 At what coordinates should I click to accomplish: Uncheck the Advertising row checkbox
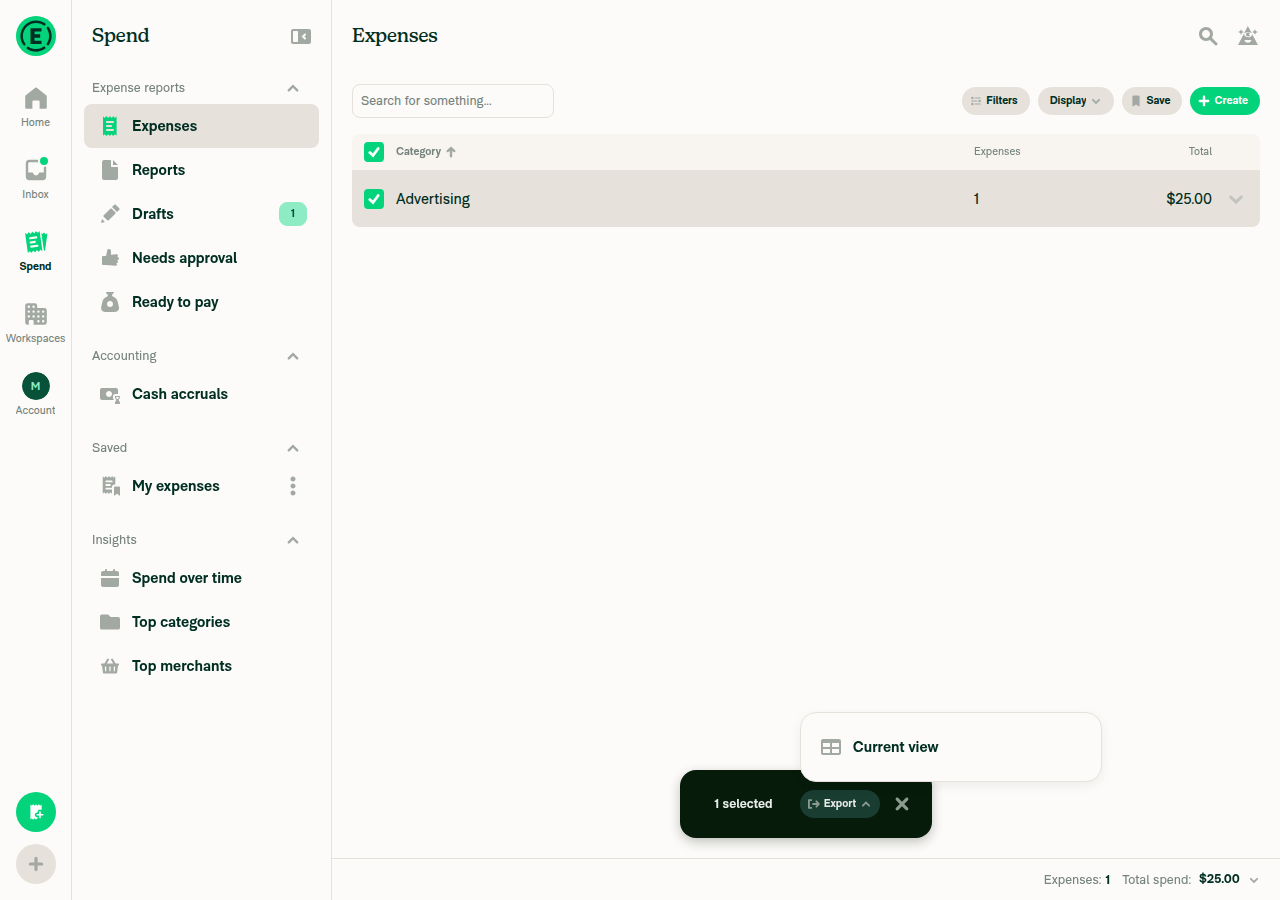(374, 199)
